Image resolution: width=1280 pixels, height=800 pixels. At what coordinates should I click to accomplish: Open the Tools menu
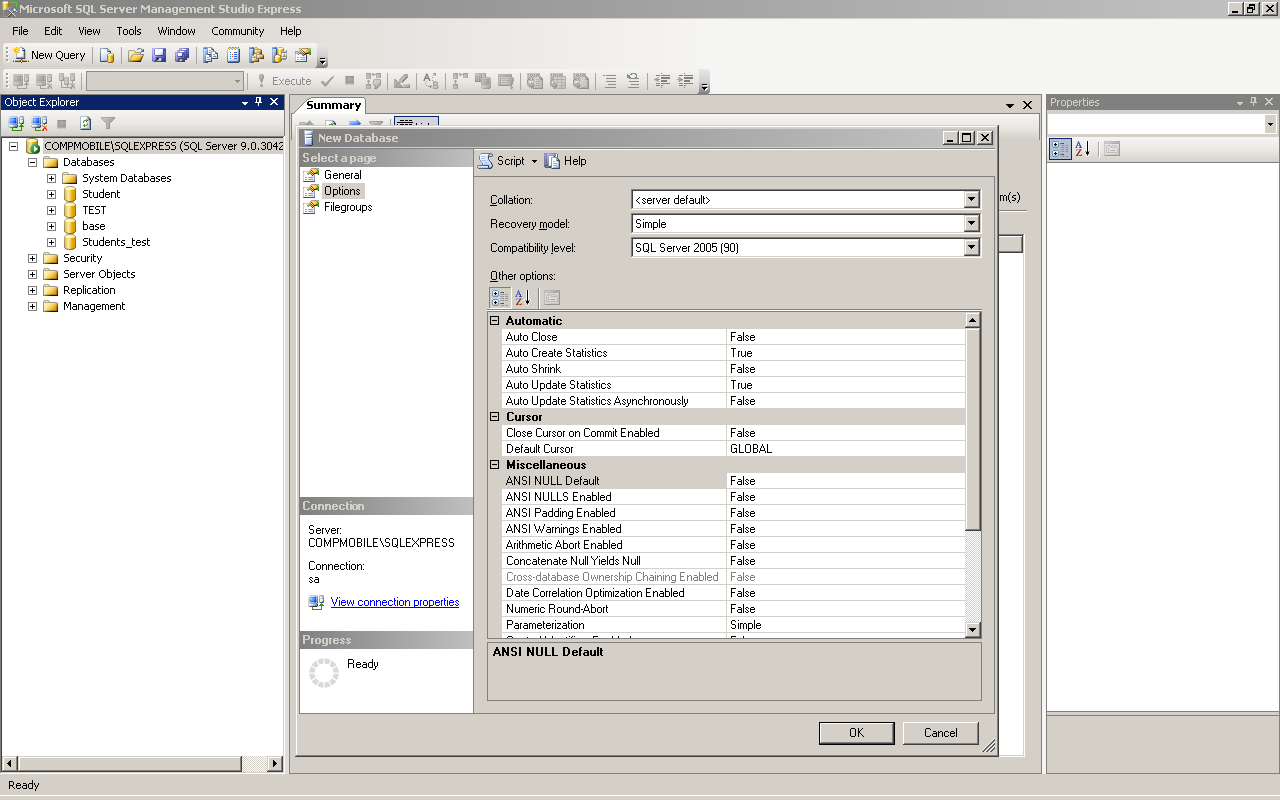(x=129, y=31)
